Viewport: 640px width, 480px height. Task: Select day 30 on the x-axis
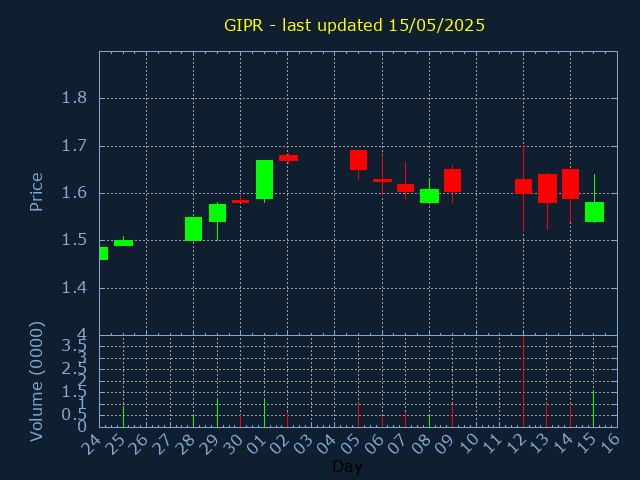tap(233, 444)
